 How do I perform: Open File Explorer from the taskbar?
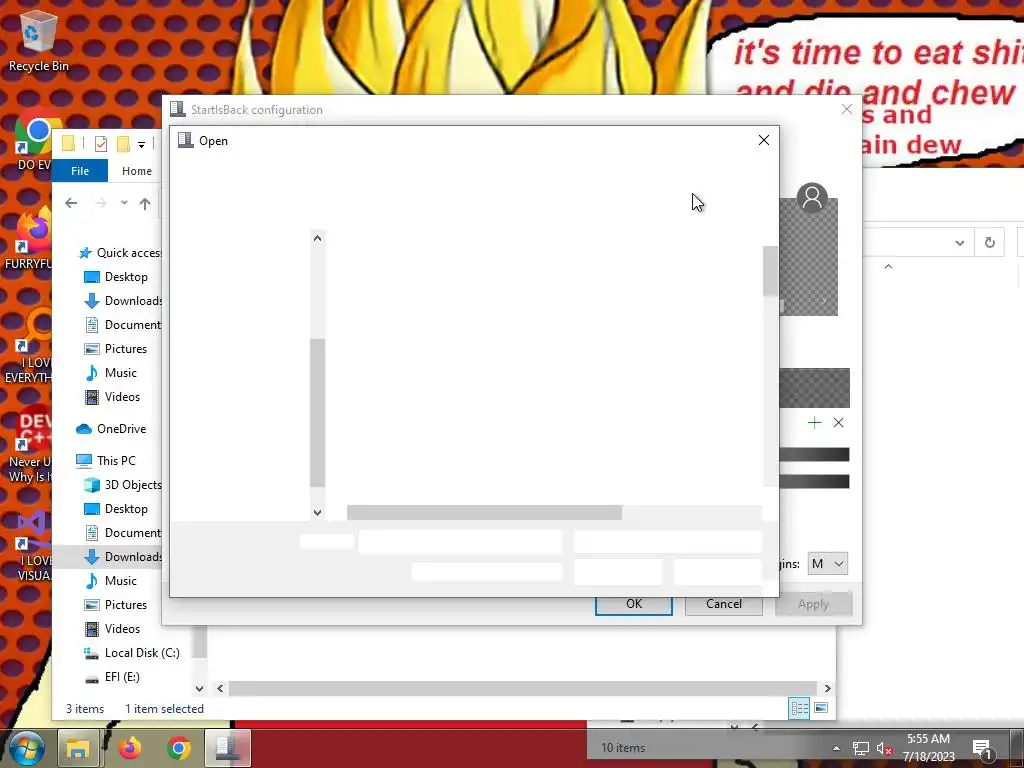click(78, 748)
